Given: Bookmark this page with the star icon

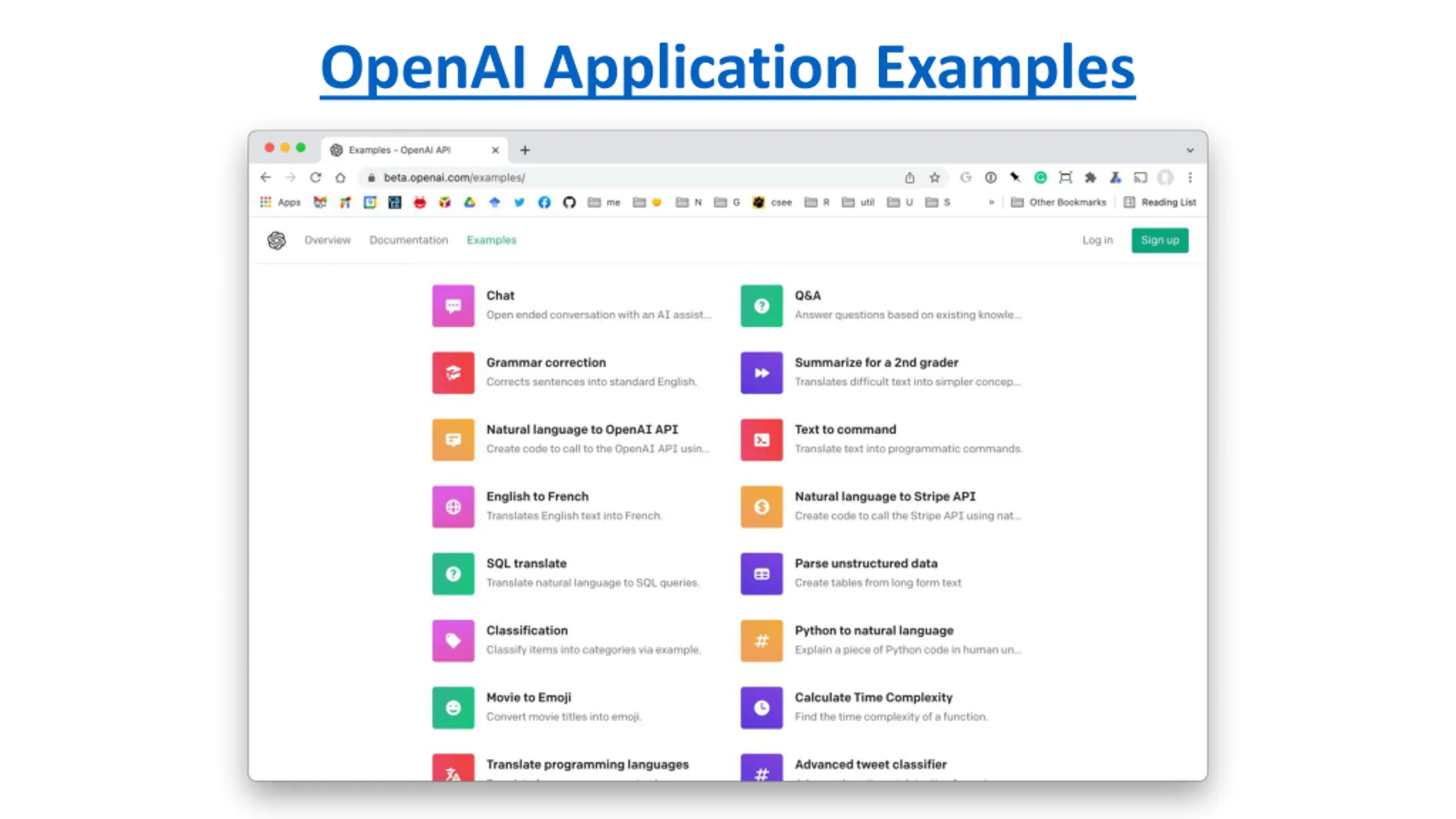Looking at the screenshot, I should (x=934, y=177).
